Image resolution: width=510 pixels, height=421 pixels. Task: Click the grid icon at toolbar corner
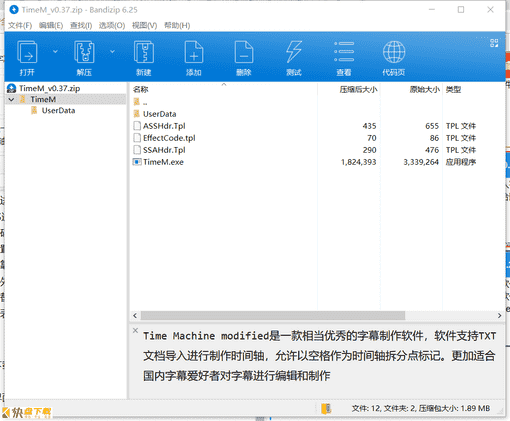pyautogui.click(x=494, y=43)
